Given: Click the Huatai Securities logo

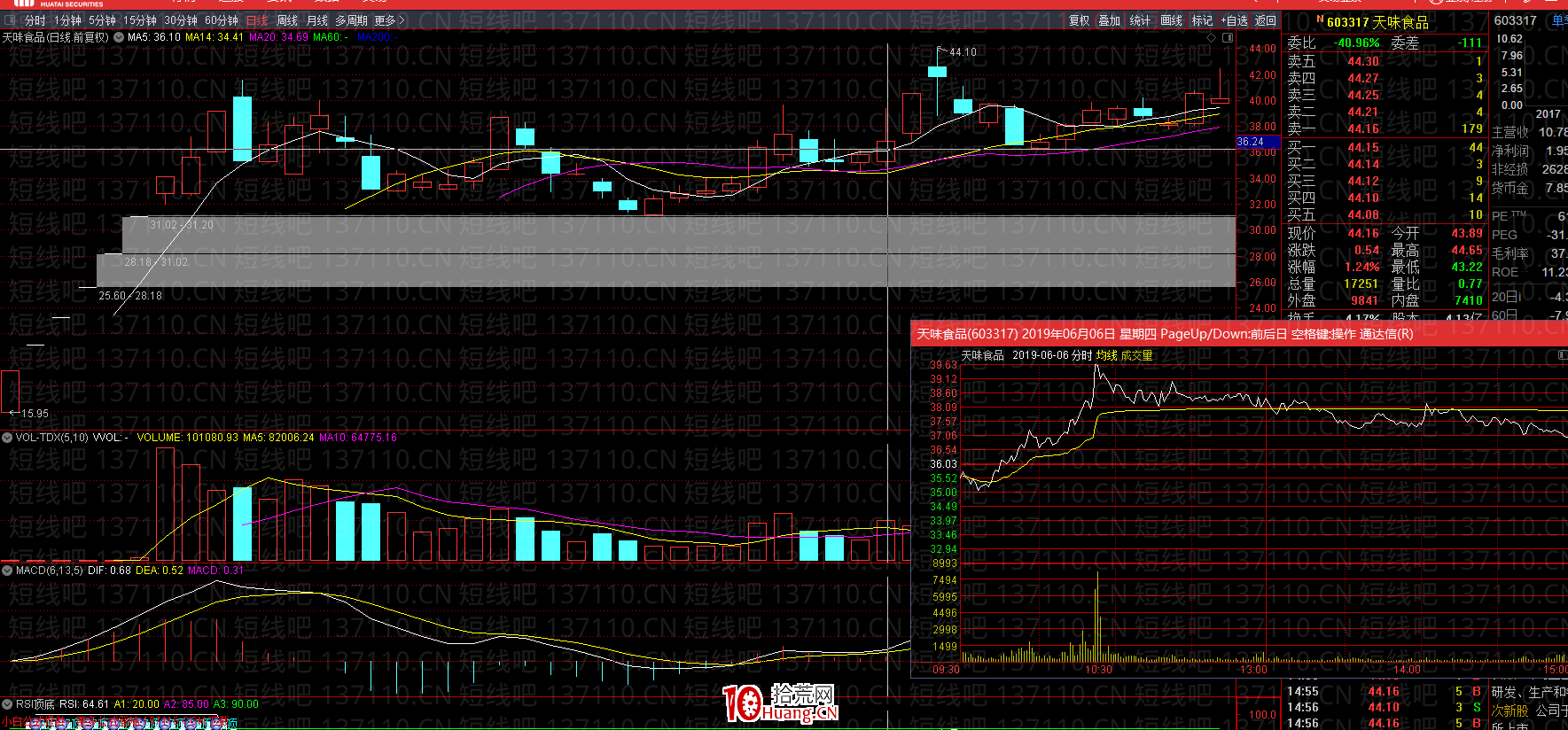Looking at the screenshot, I should tap(60, 4).
